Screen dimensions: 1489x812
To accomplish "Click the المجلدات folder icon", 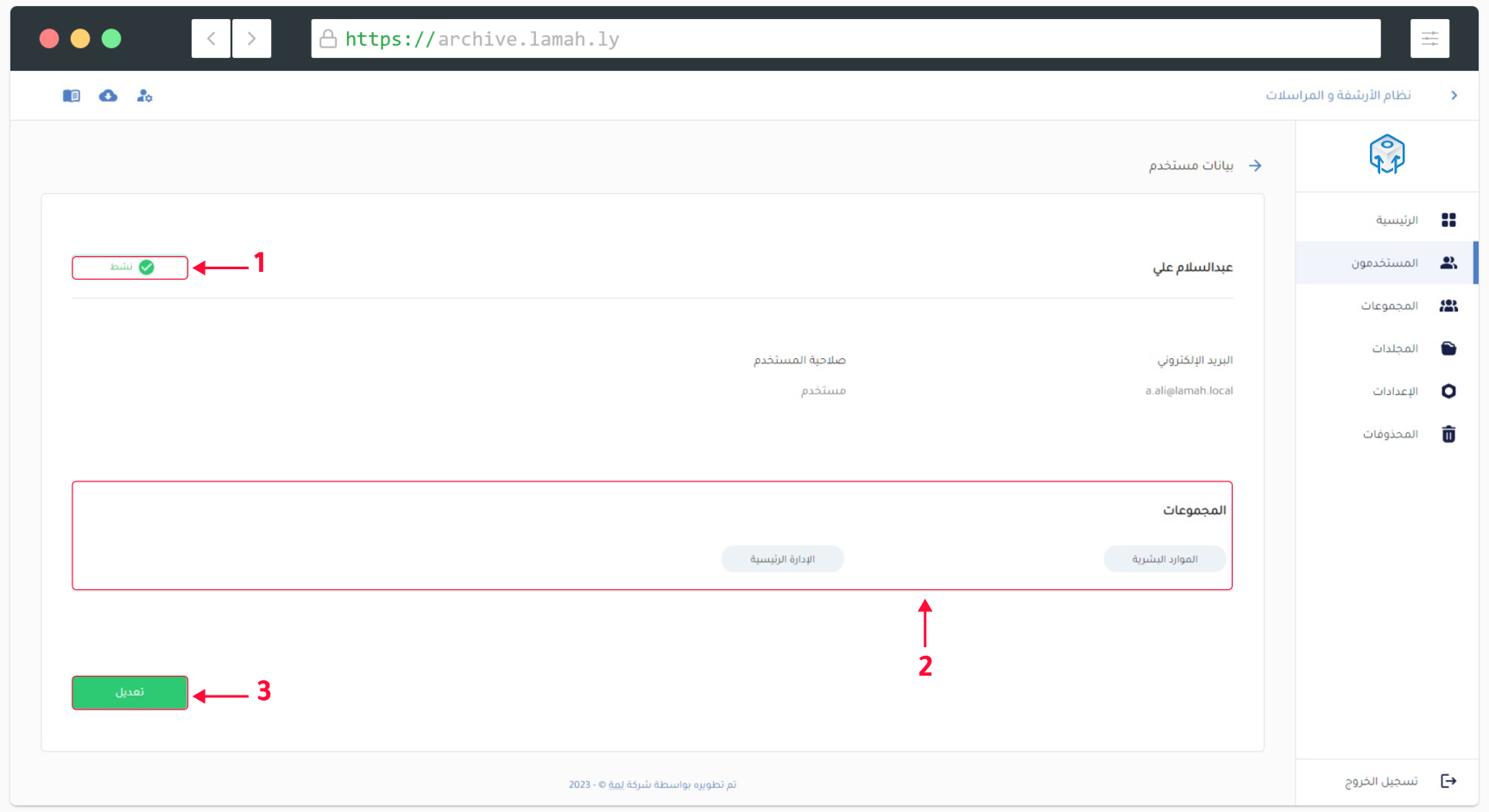I will 1448,349.
